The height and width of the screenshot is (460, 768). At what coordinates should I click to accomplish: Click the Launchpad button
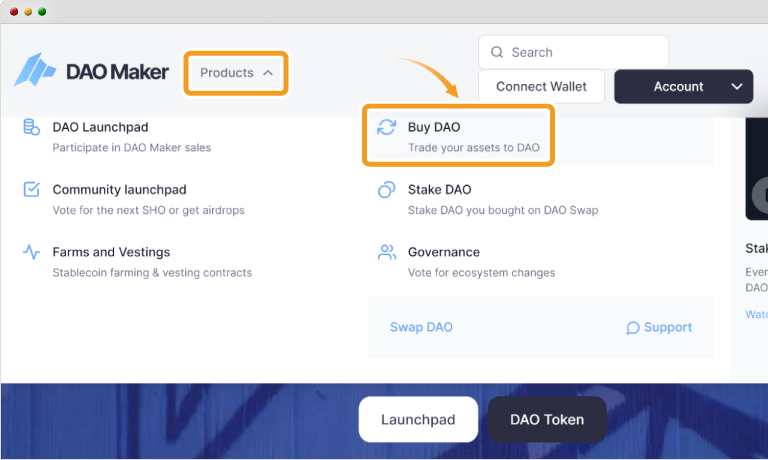(x=418, y=419)
